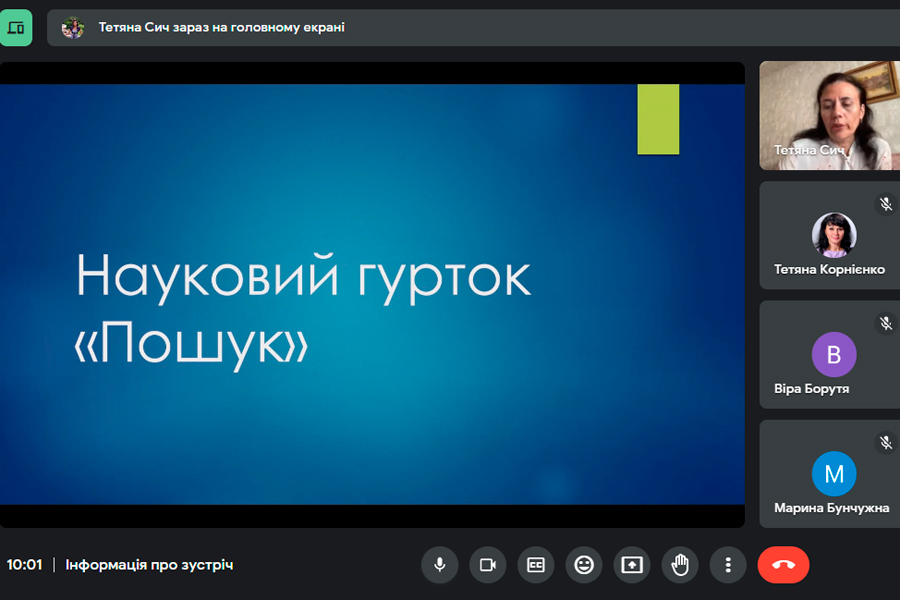Click Віра Борутя purple avatar
Image resolution: width=900 pixels, height=600 pixels.
click(834, 354)
